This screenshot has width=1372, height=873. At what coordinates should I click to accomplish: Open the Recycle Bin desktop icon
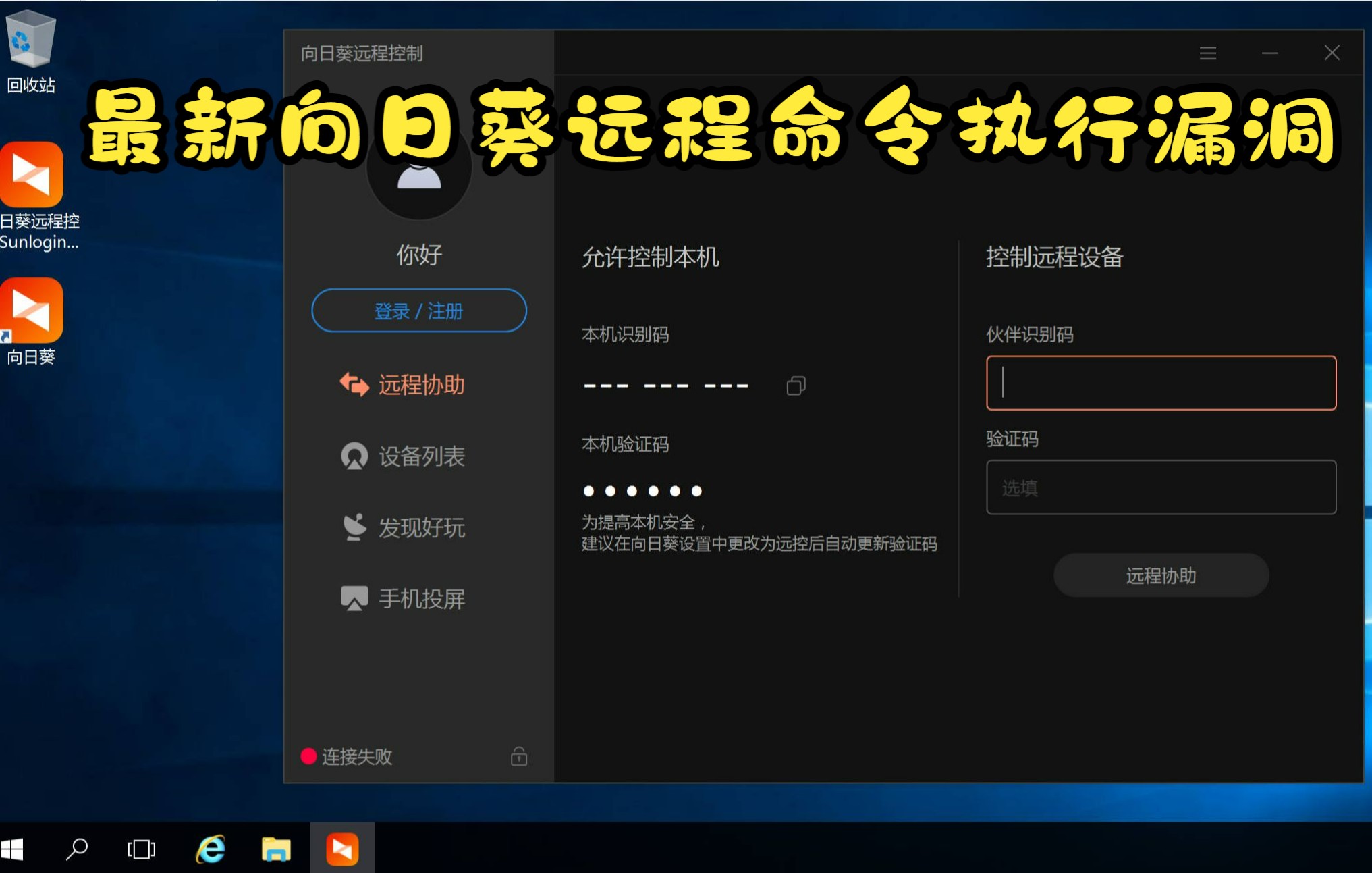point(30,51)
